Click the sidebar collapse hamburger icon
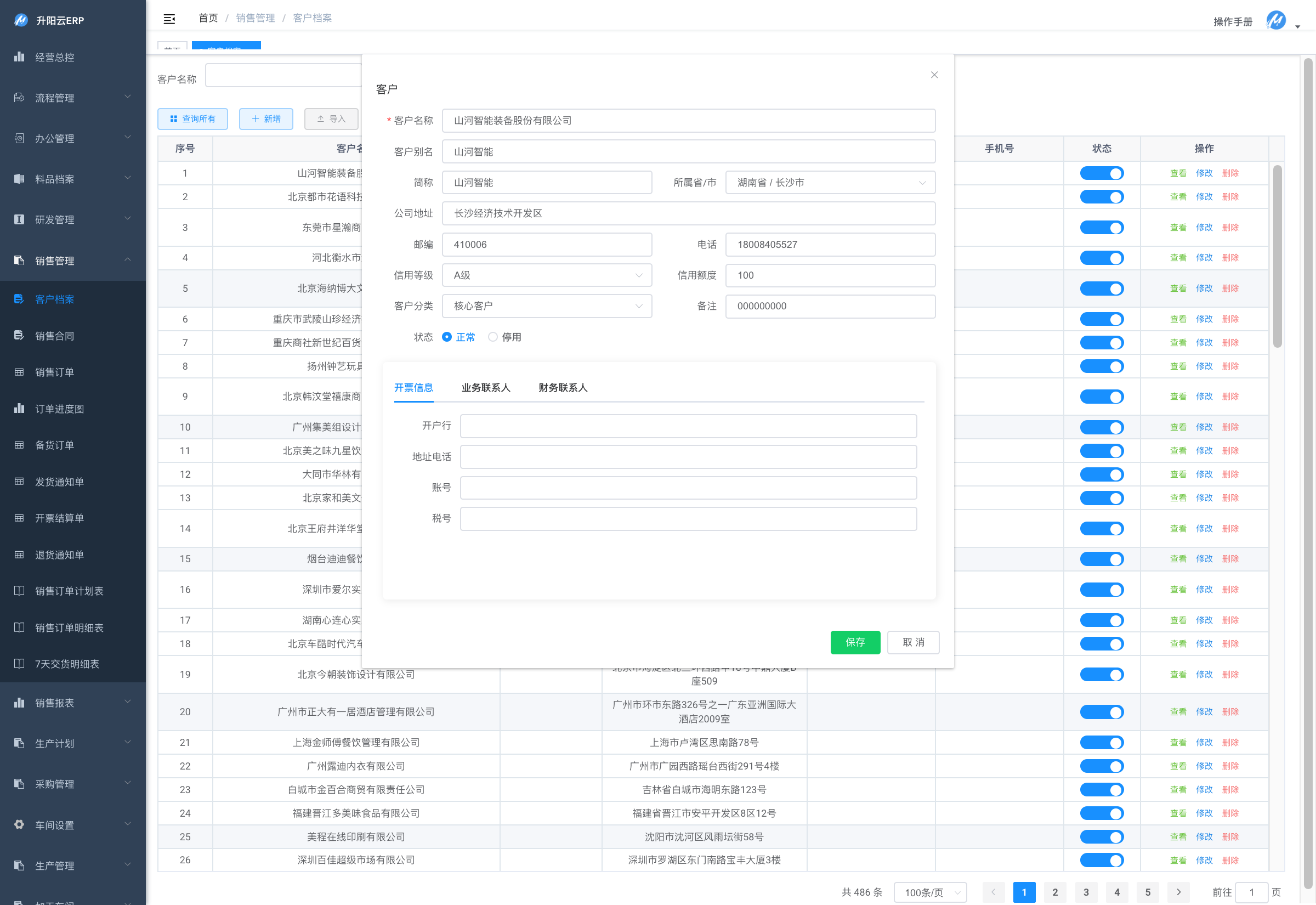Image resolution: width=1316 pixels, height=905 pixels. coord(169,19)
